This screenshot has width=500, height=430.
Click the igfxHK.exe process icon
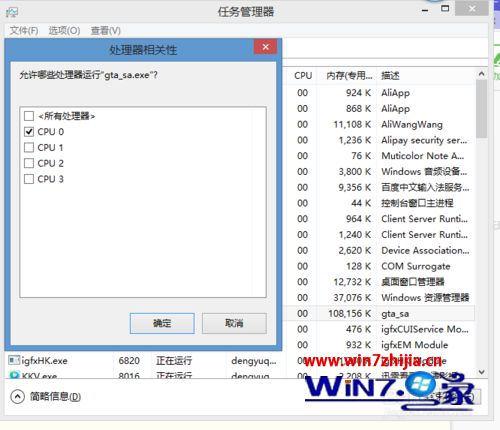coord(14,360)
